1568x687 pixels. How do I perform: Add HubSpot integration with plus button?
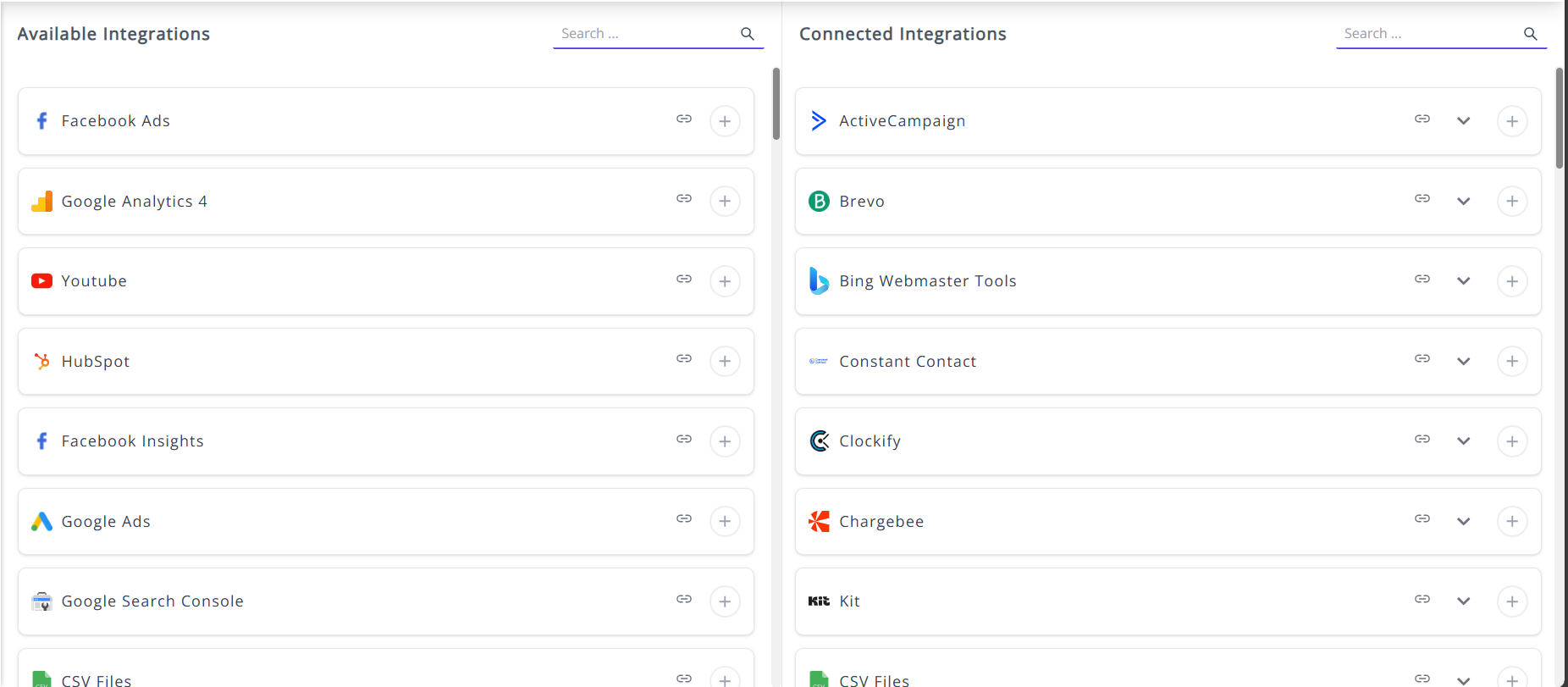pyautogui.click(x=725, y=361)
